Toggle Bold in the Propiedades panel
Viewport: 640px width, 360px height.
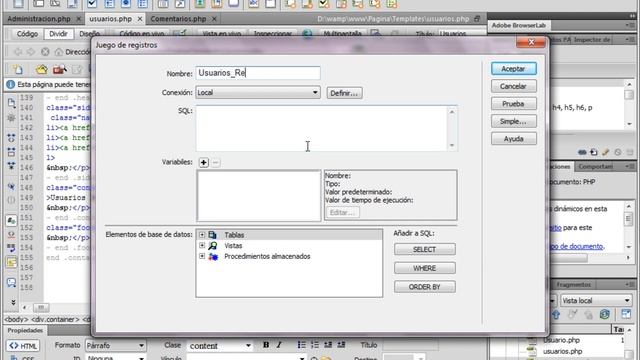pos(266,345)
